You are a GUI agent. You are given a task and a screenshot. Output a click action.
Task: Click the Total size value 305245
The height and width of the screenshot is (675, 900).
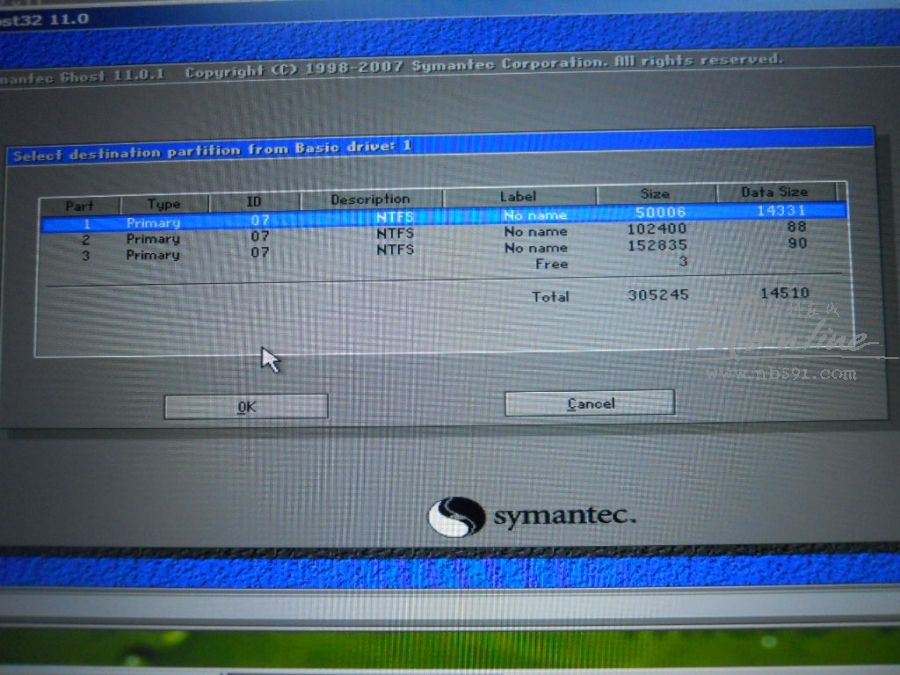click(x=657, y=295)
